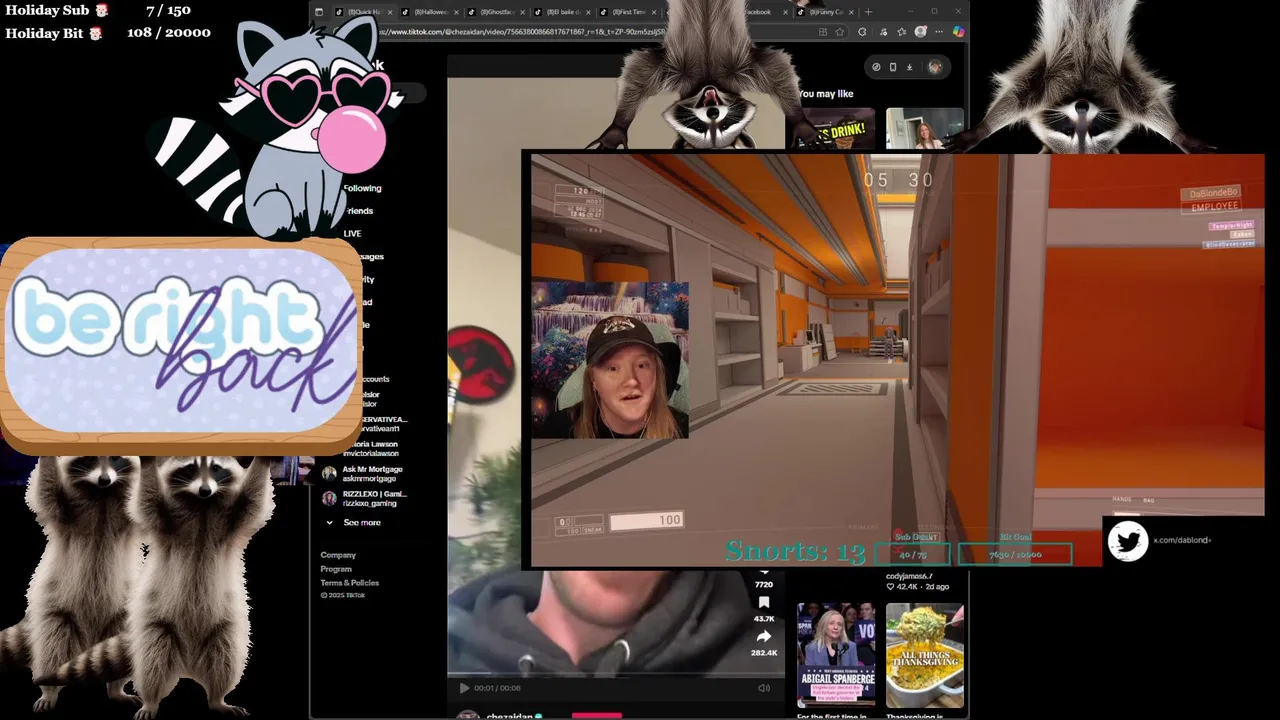Click the TikTok download icon in floating bar

(x=909, y=67)
